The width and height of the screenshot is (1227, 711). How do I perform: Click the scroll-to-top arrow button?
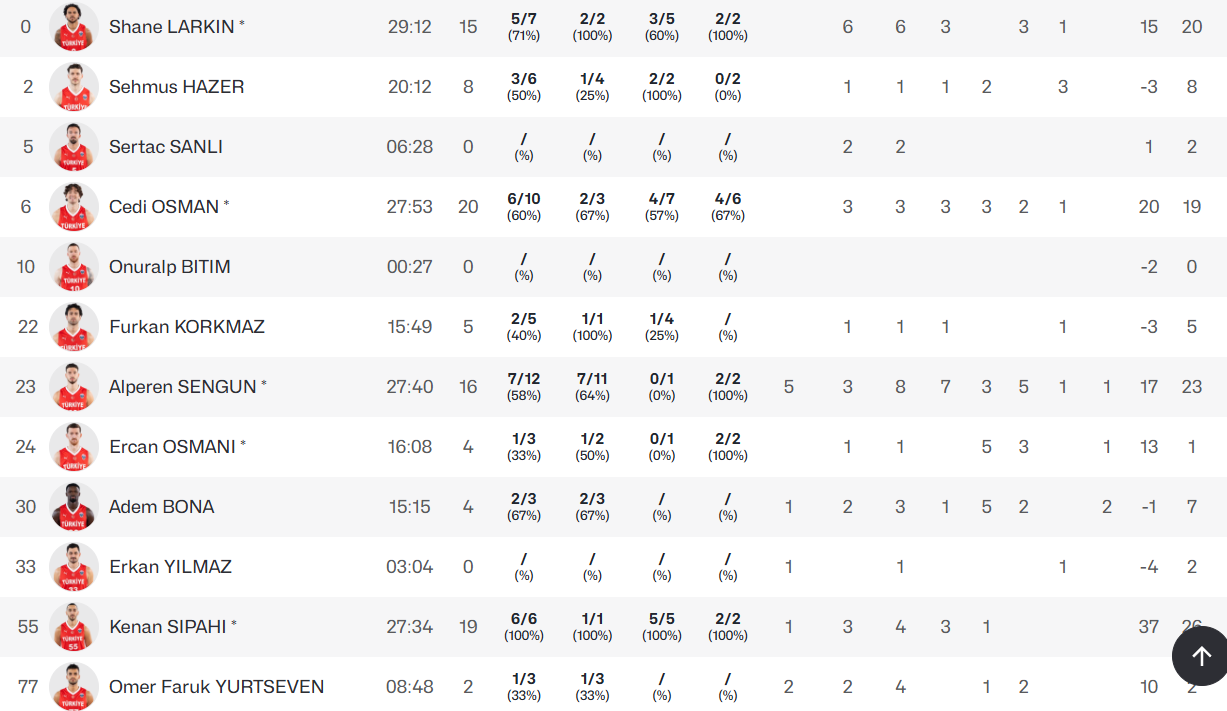pos(1200,656)
